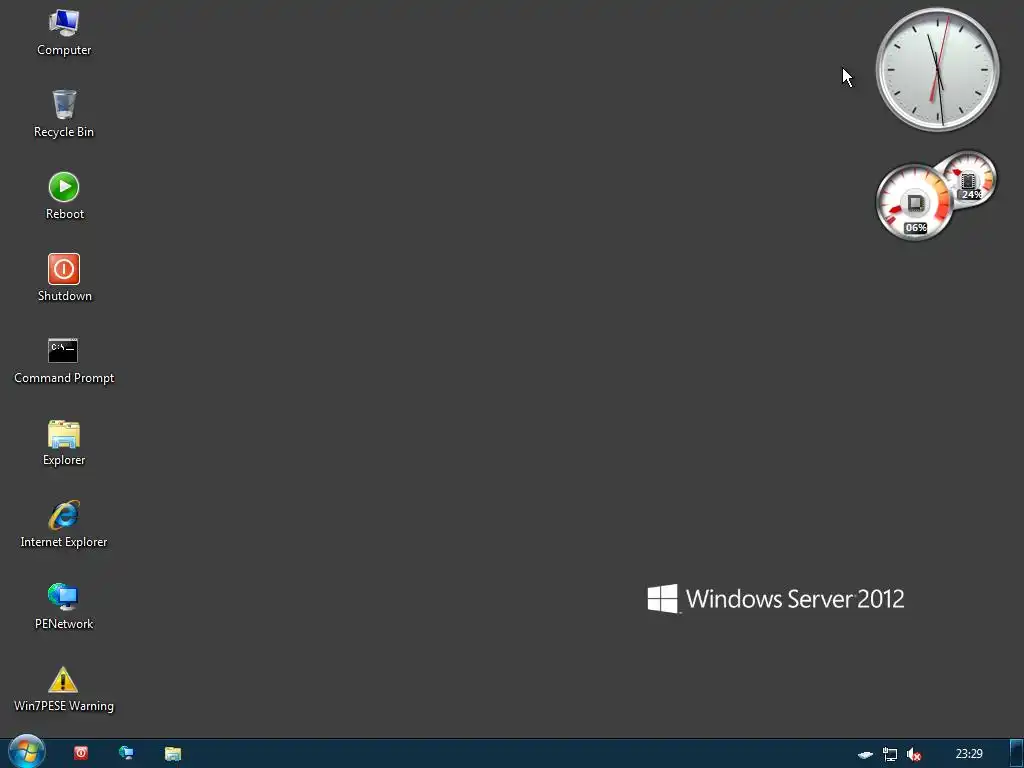Click the memory gauge showing 24%

[969, 178]
